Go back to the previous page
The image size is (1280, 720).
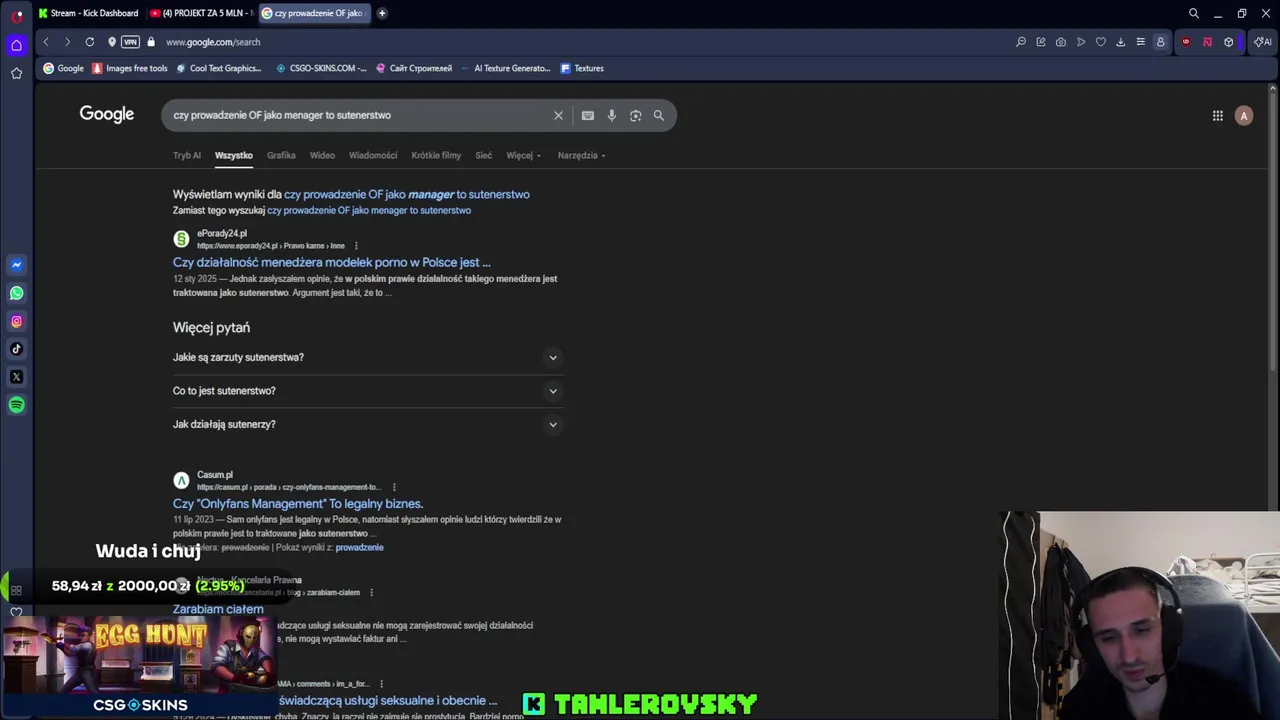[46, 42]
